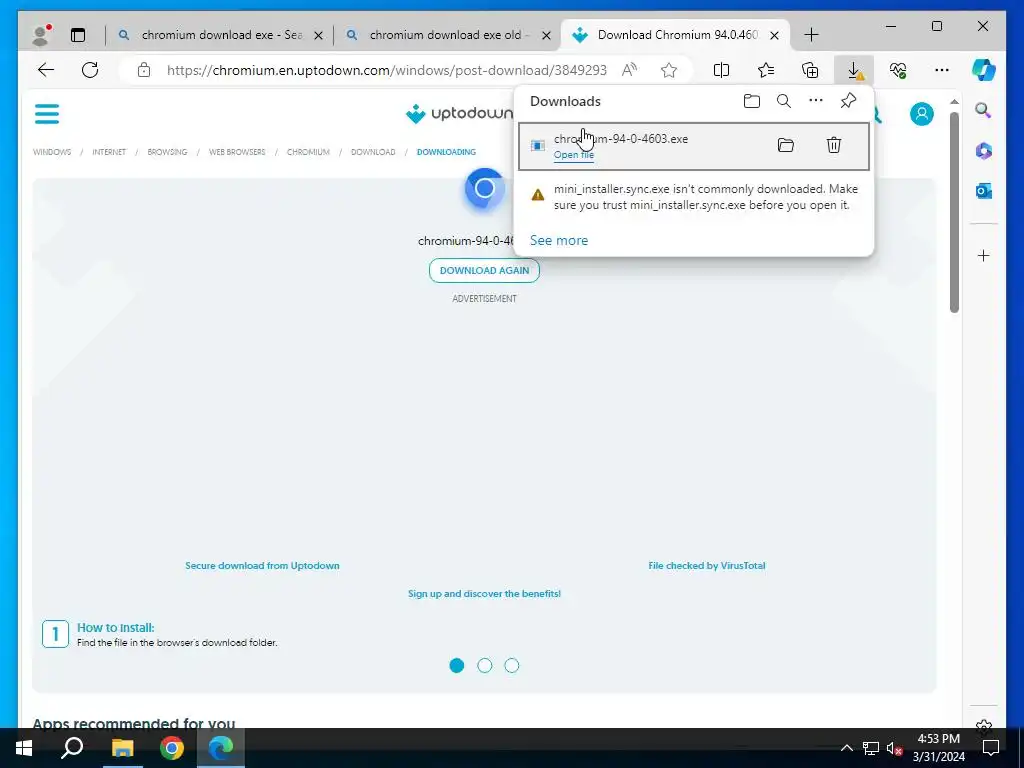
Task: Go to INTERNET breadcrumb
Action: pos(109,152)
